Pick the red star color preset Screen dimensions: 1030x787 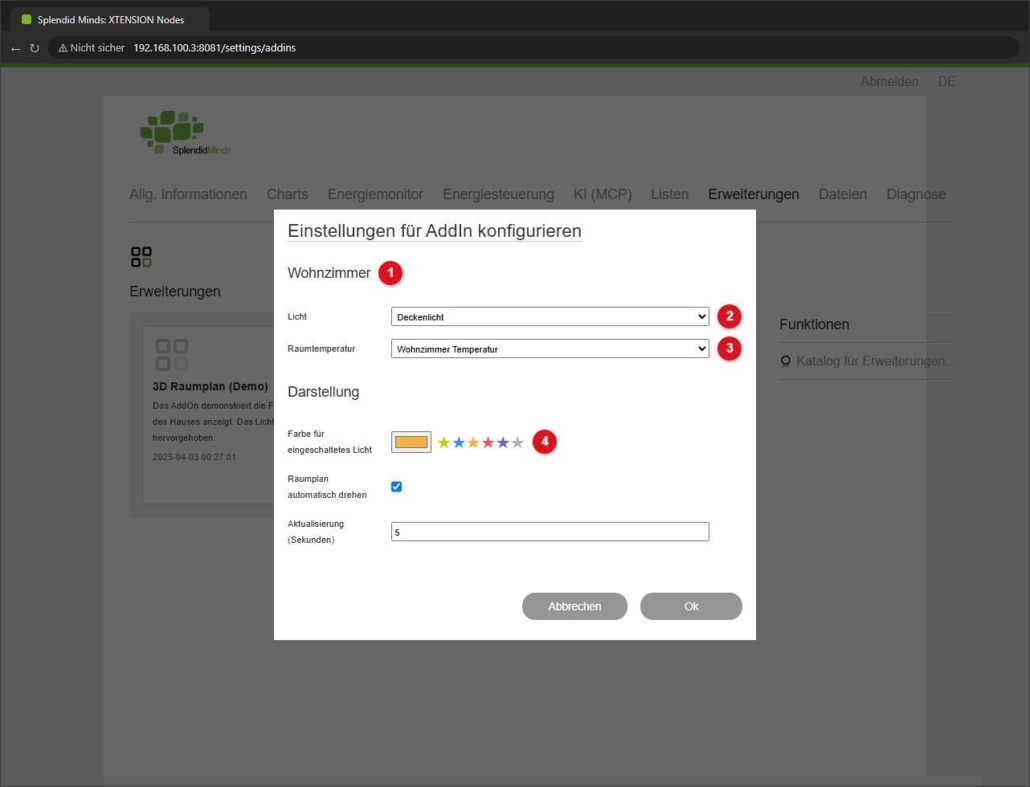click(488, 442)
